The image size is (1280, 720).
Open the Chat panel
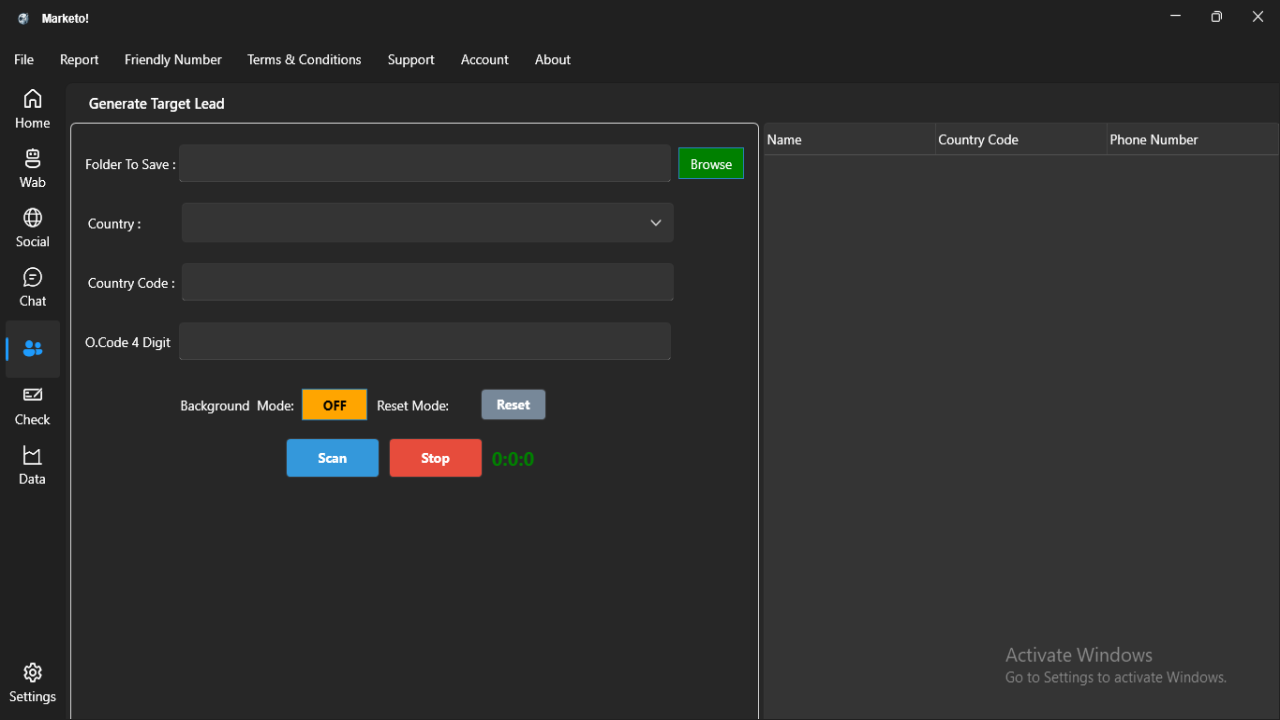(32, 287)
